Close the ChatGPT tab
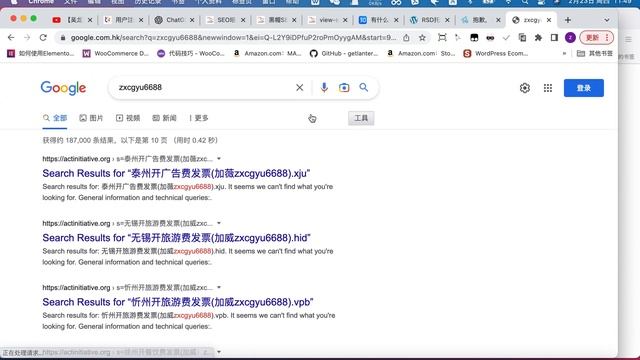 click(192, 20)
